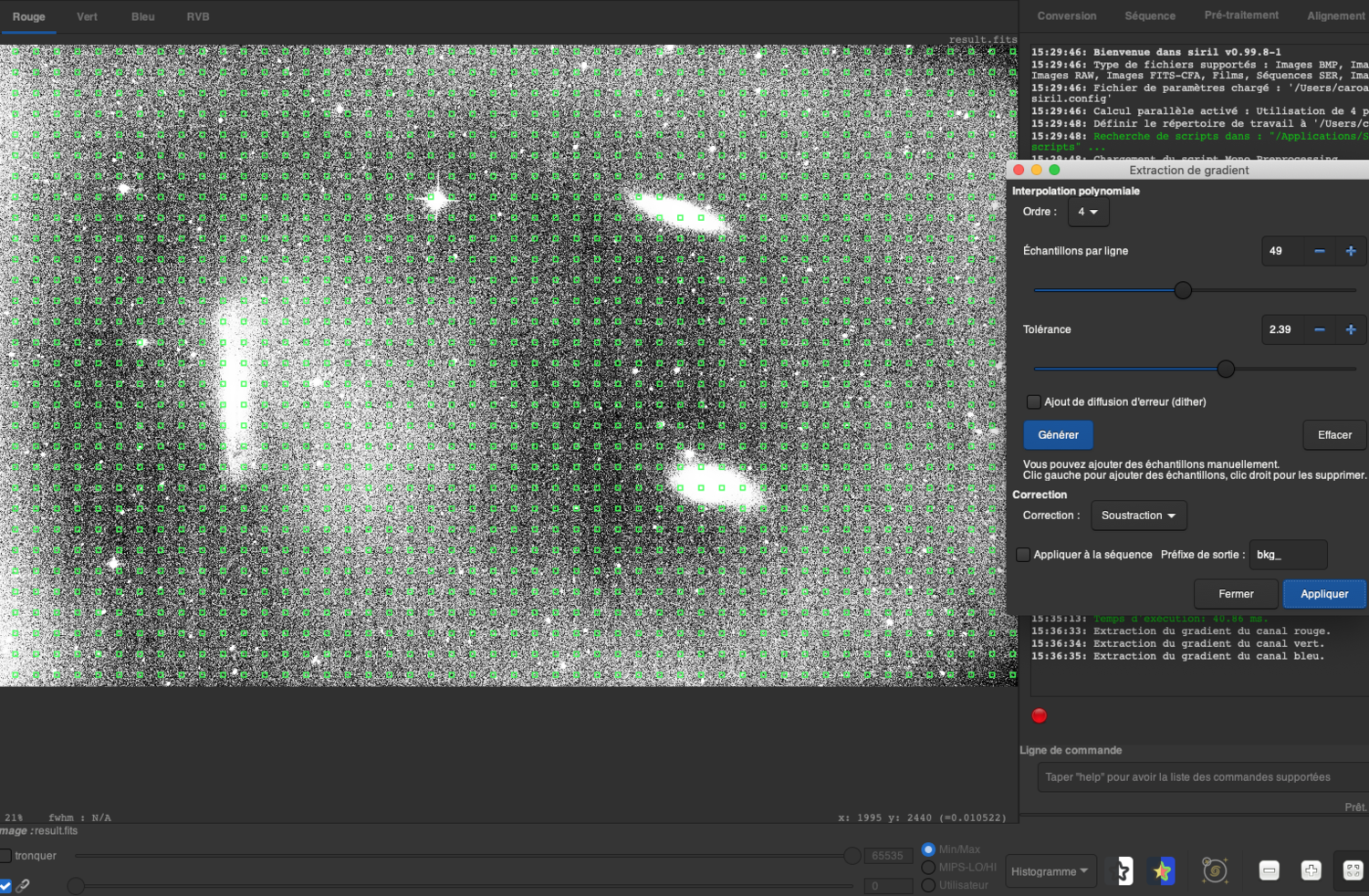Click the red processing indicator in the console panel
This screenshot has width=1369, height=896.
coord(1040,715)
